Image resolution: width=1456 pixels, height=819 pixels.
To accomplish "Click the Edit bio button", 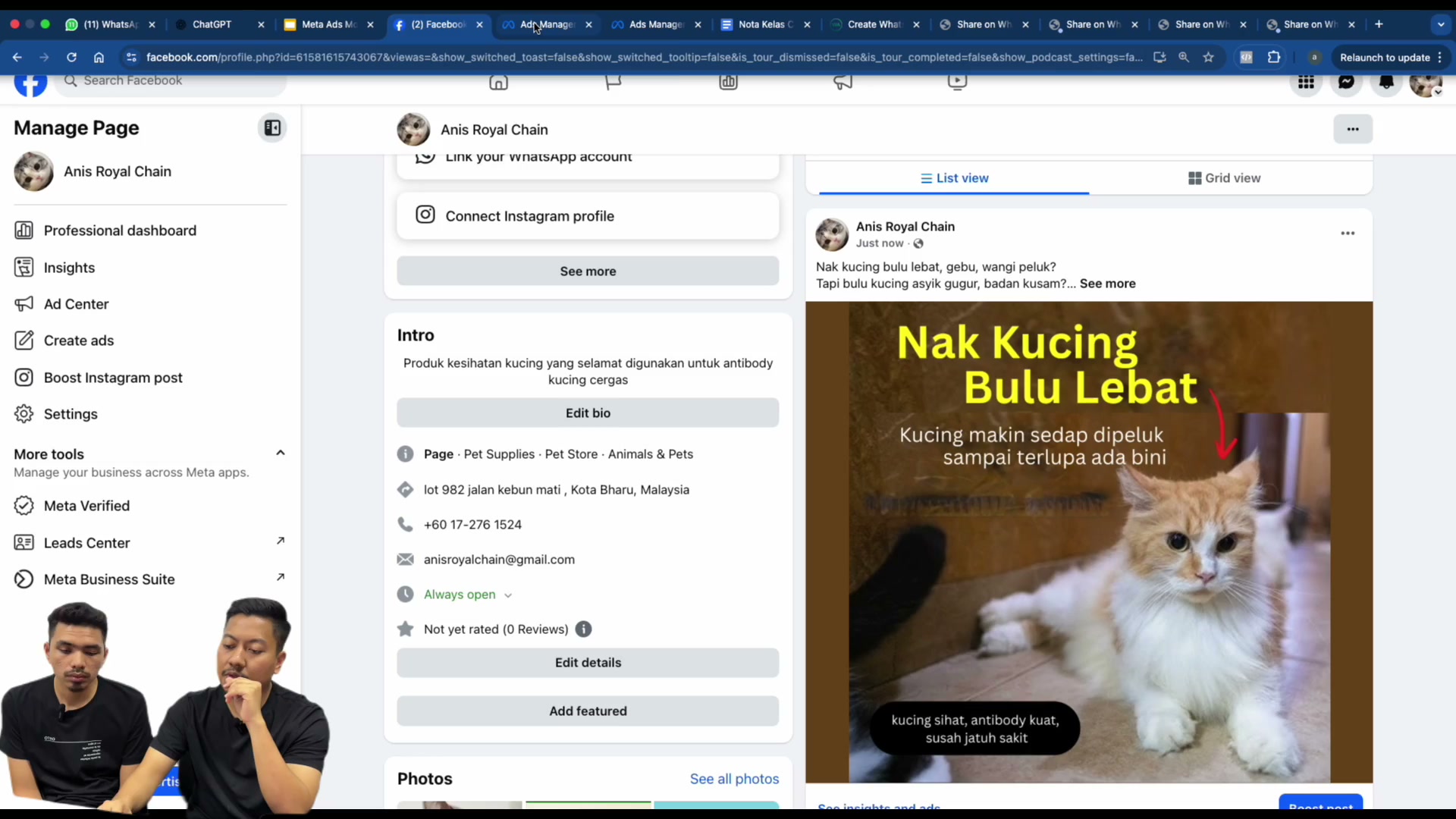I will tap(588, 413).
